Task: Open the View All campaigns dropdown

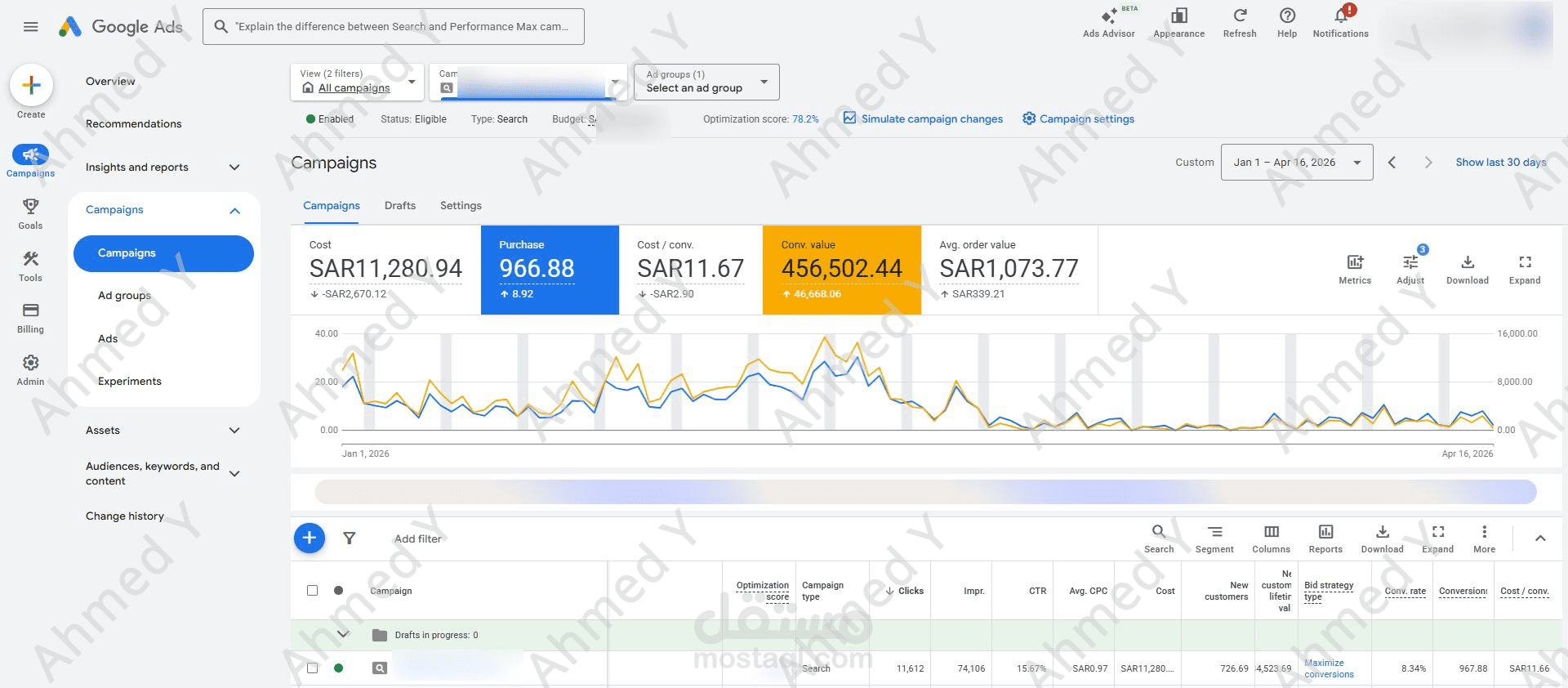Action: (x=357, y=82)
